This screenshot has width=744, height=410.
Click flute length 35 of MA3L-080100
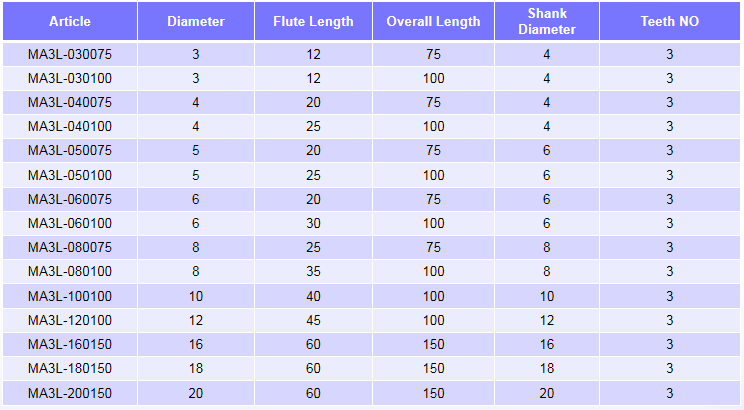pyautogui.click(x=313, y=271)
